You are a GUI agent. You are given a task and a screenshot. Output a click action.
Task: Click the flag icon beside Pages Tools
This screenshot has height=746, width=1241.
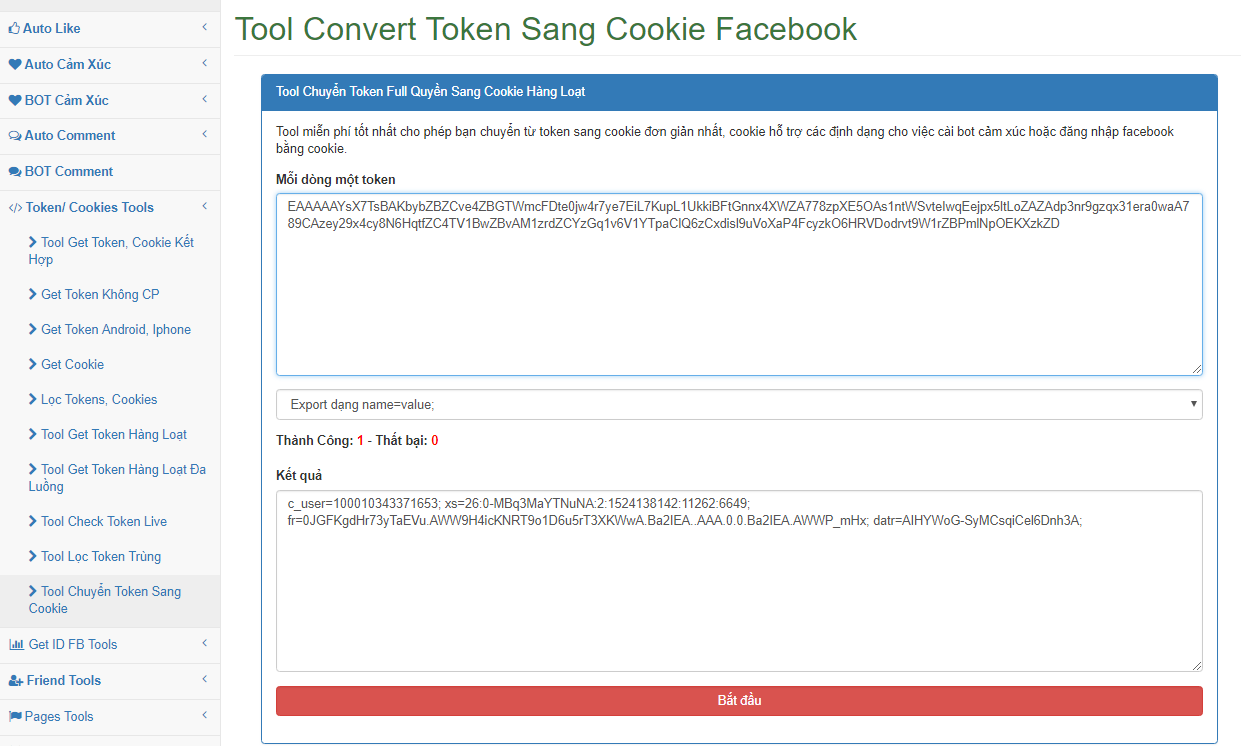coord(15,717)
